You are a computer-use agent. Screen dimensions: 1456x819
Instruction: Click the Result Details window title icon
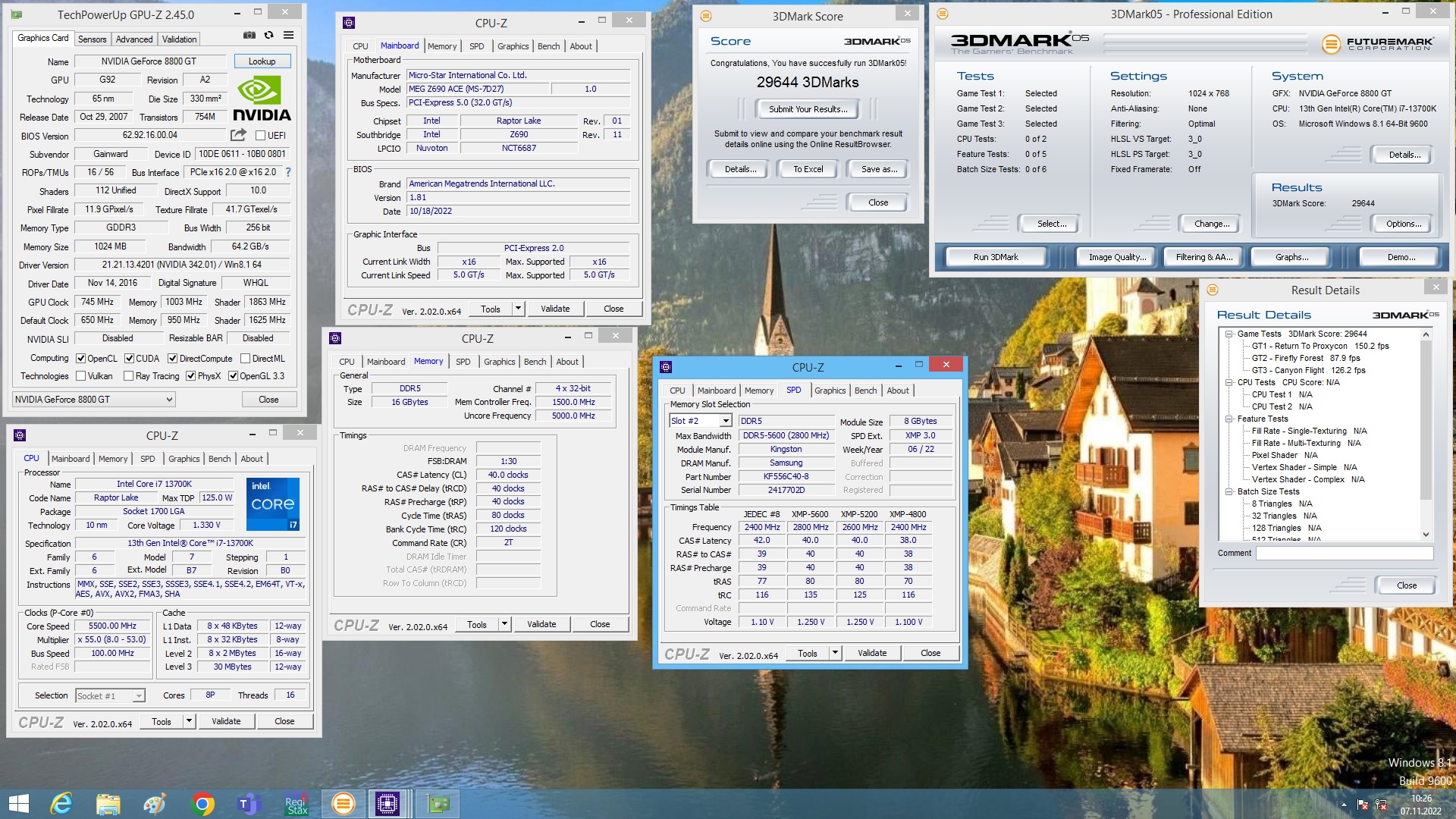[1213, 290]
